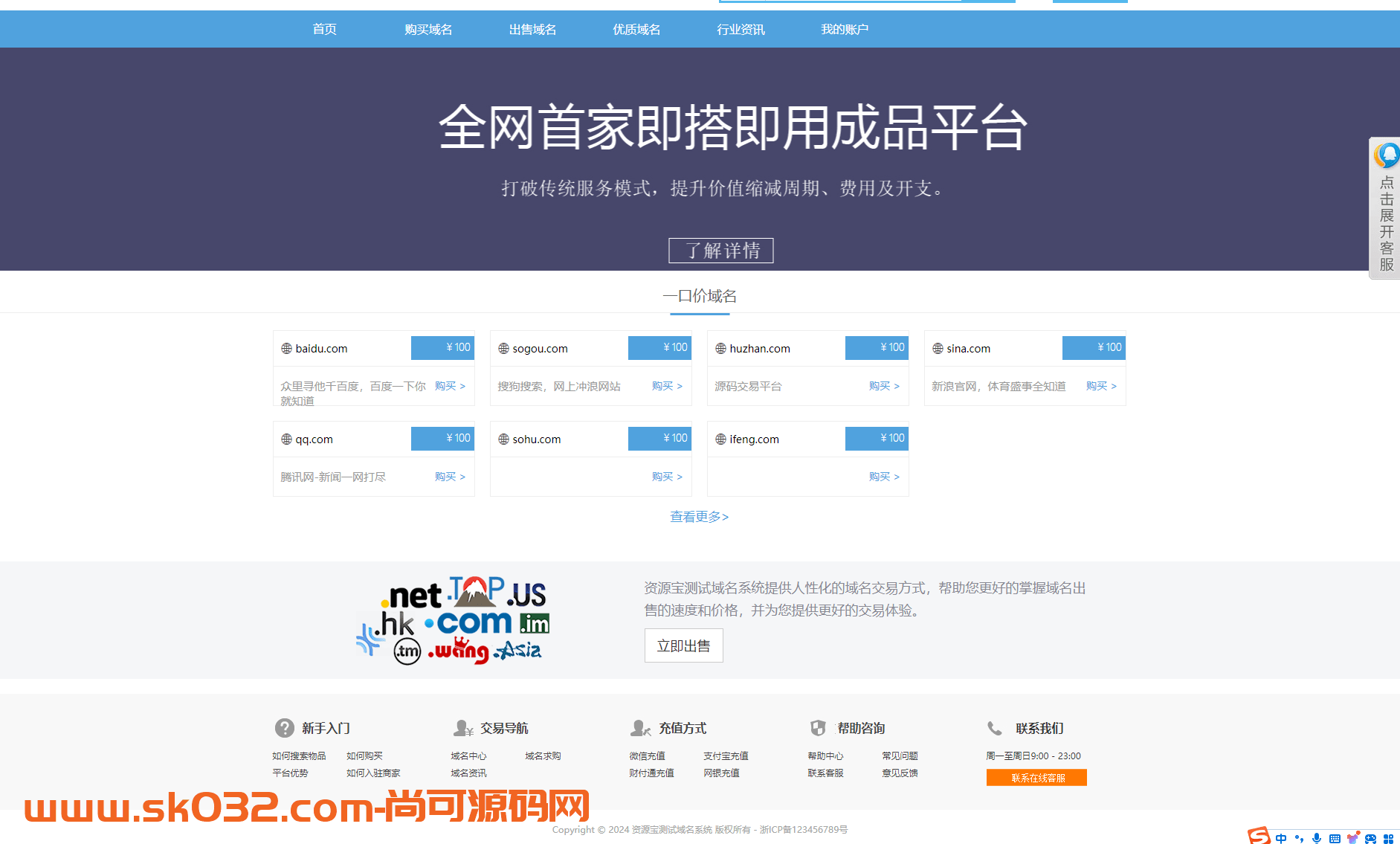Click the question mark icon next to 新手入门
Screen dimensions: 1400x844
tap(284, 728)
